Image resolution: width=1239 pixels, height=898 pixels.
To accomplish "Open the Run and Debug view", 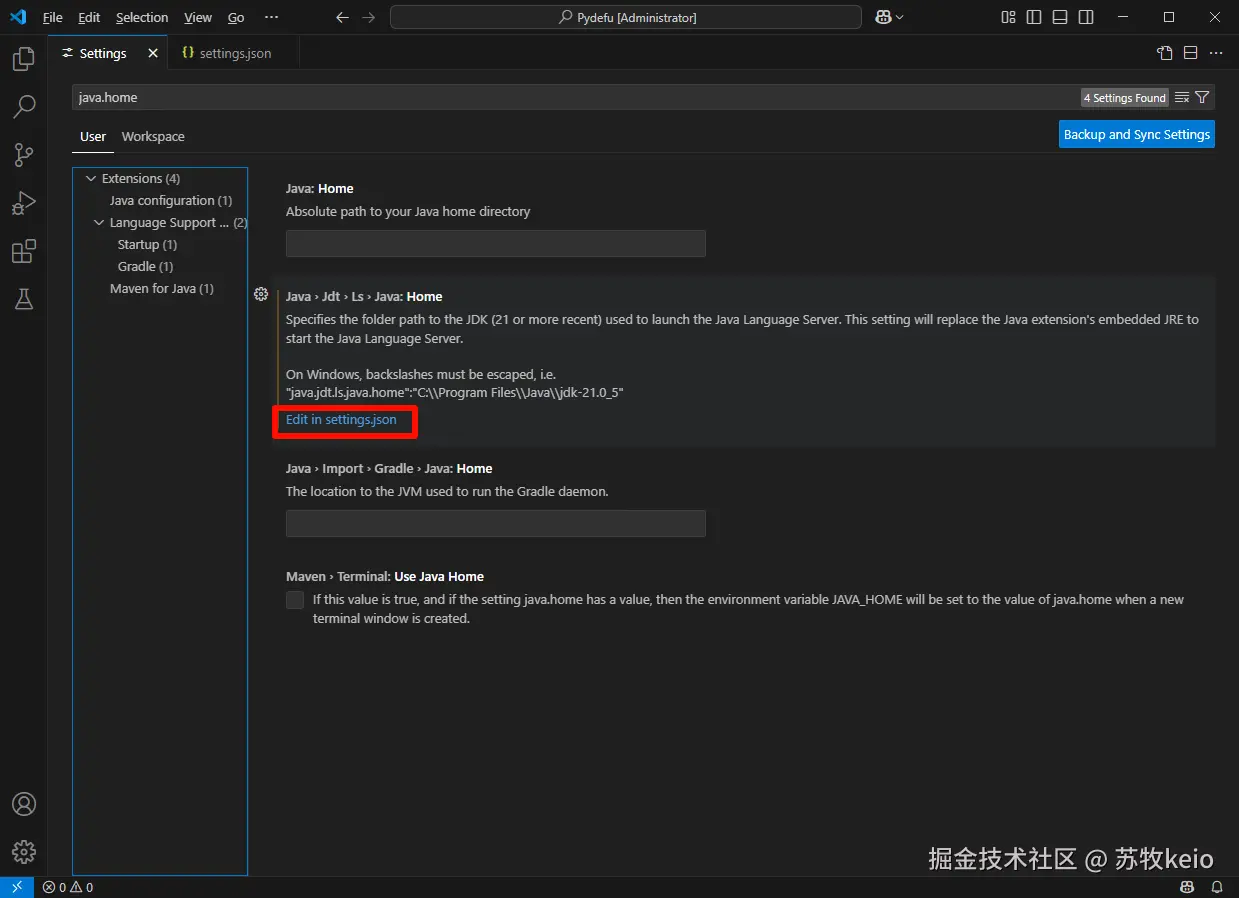I will pos(24,203).
